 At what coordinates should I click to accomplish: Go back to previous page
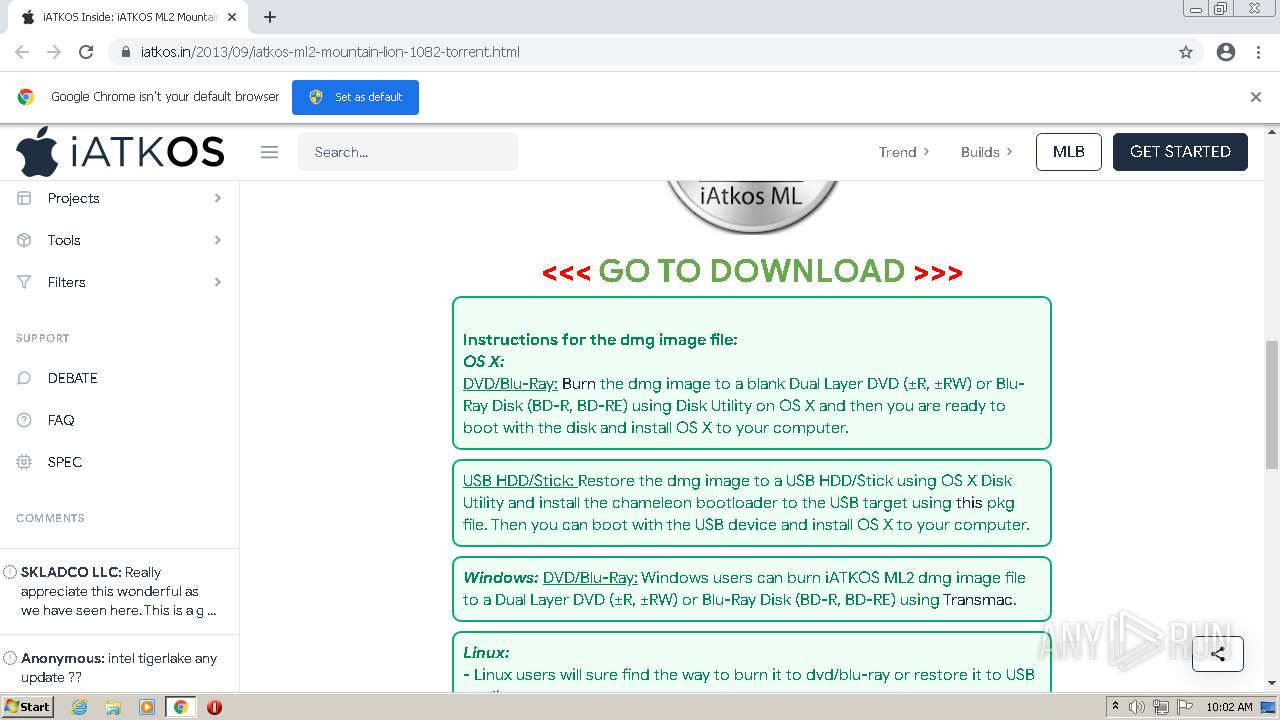pyautogui.click(x=22, y=52)
